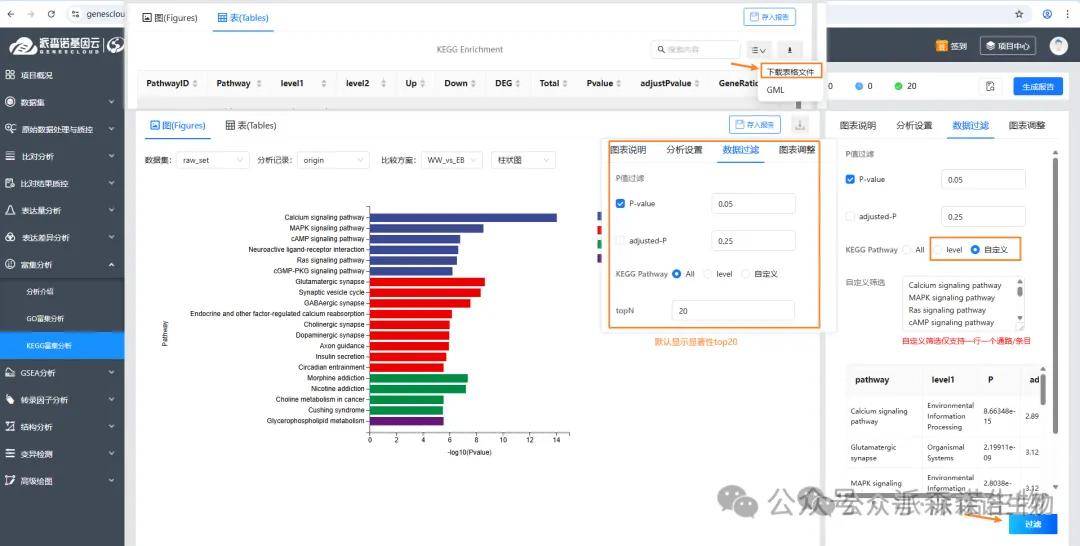Choose 下载表格文件 from the dropdown menu
The image size is (1080, 546).
click(x=790, y=71)
